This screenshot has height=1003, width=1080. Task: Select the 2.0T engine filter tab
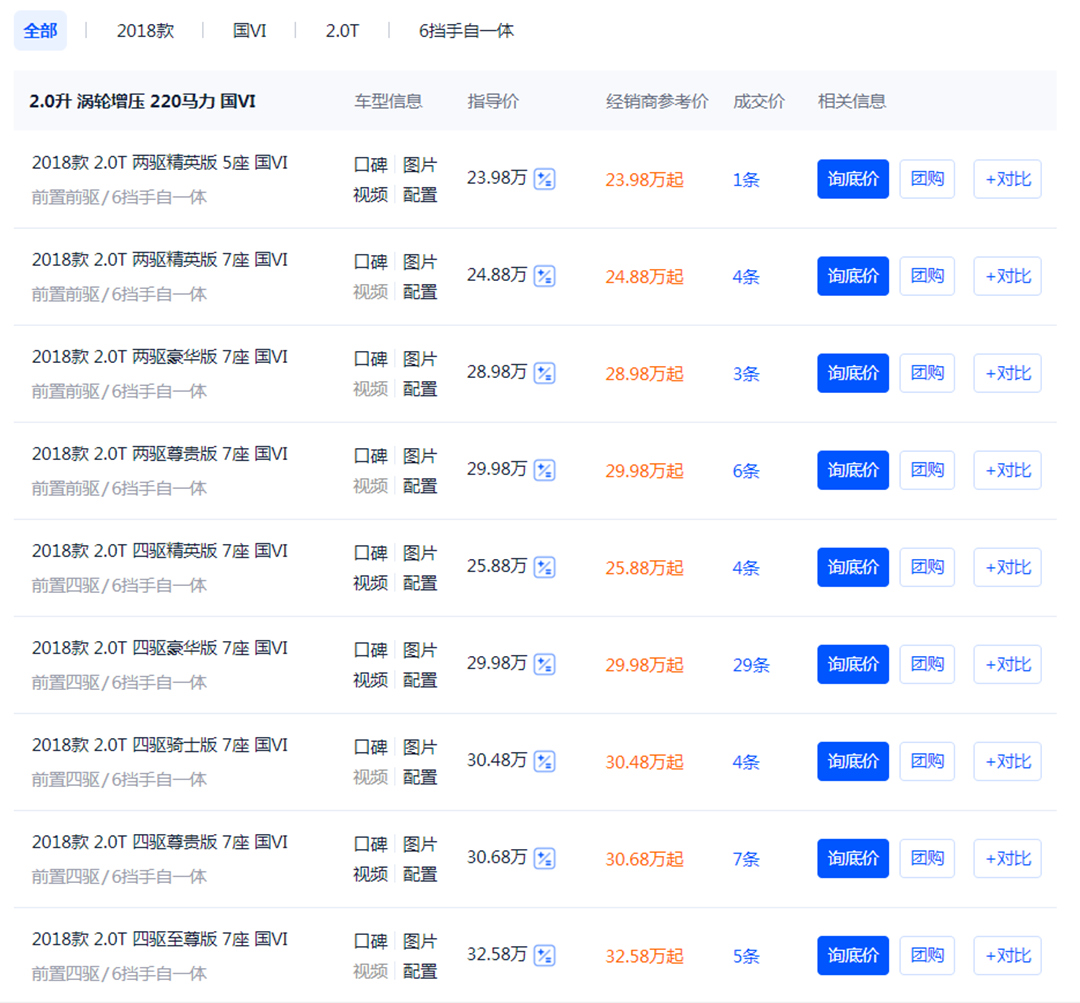342,31
